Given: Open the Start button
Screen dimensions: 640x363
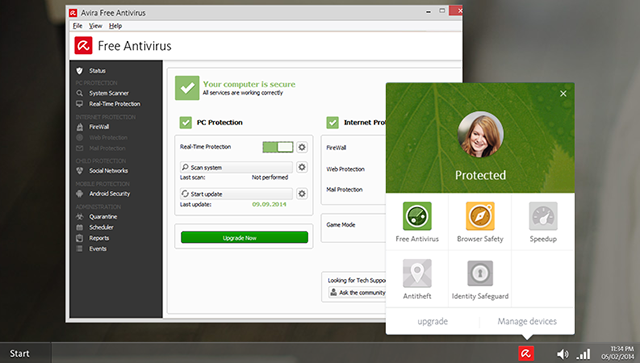Looking at the screenshot, I should [20, 354].
